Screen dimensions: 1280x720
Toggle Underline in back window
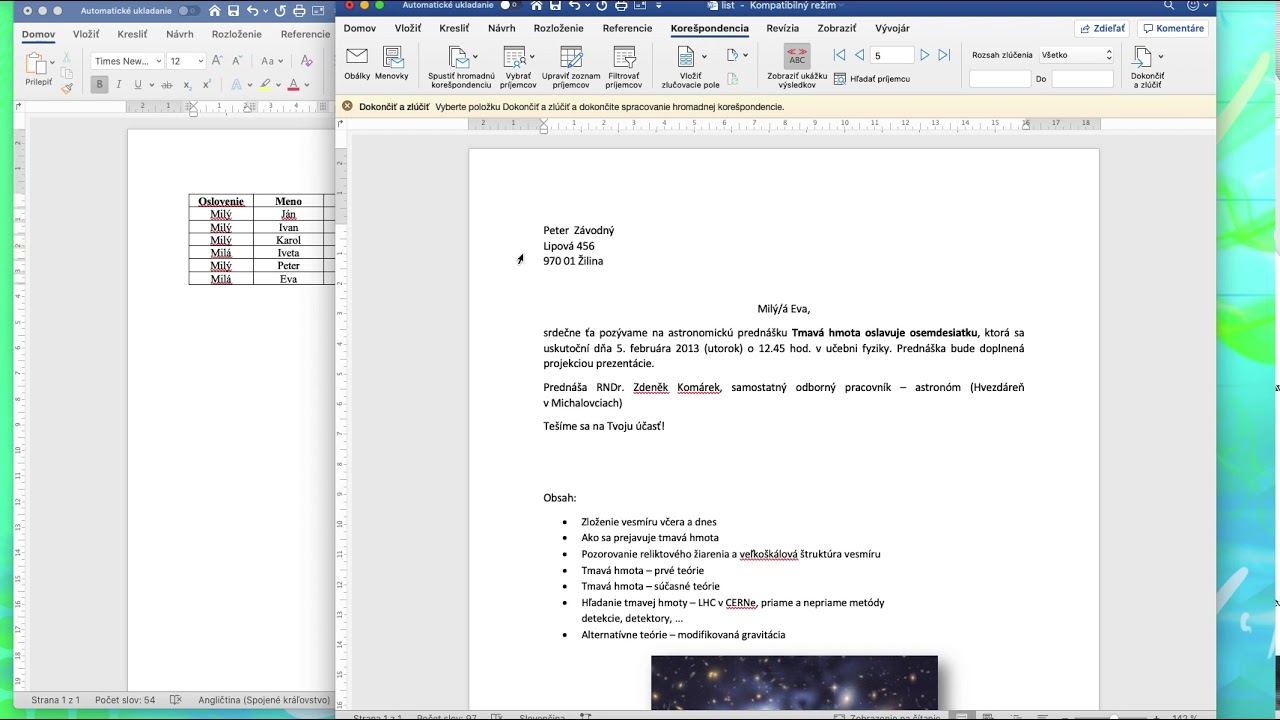click(x=138, y=85)
